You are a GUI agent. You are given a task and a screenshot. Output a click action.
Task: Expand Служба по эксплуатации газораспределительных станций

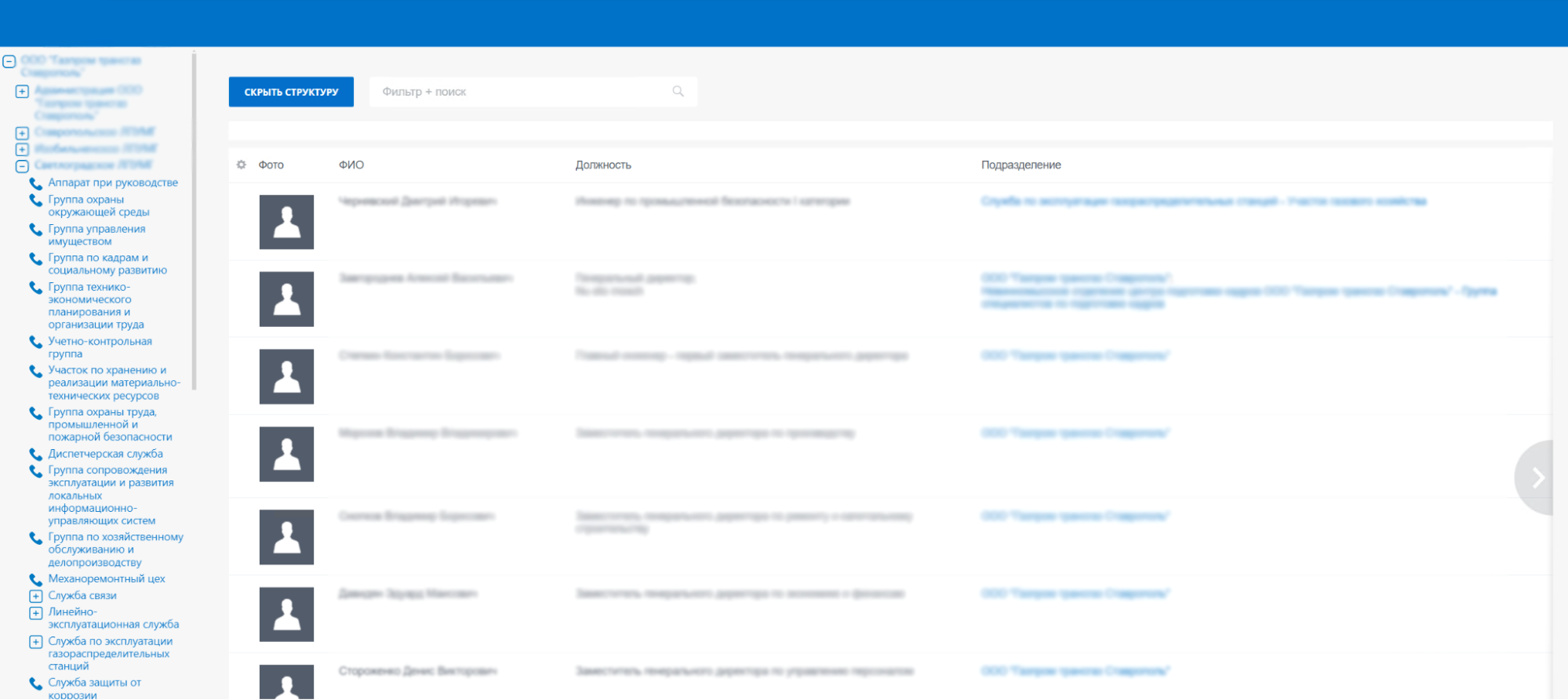tap(35, 642)
